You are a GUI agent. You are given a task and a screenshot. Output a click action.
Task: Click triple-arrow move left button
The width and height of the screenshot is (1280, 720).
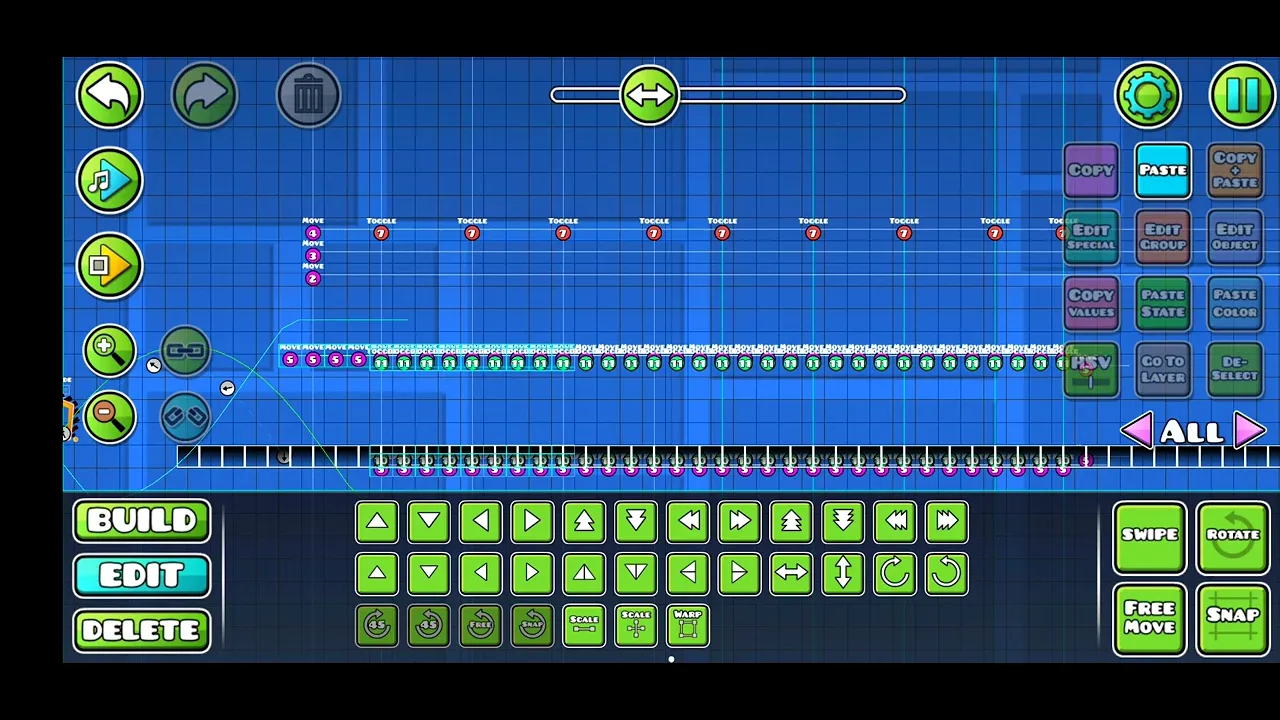click(895, 521)
